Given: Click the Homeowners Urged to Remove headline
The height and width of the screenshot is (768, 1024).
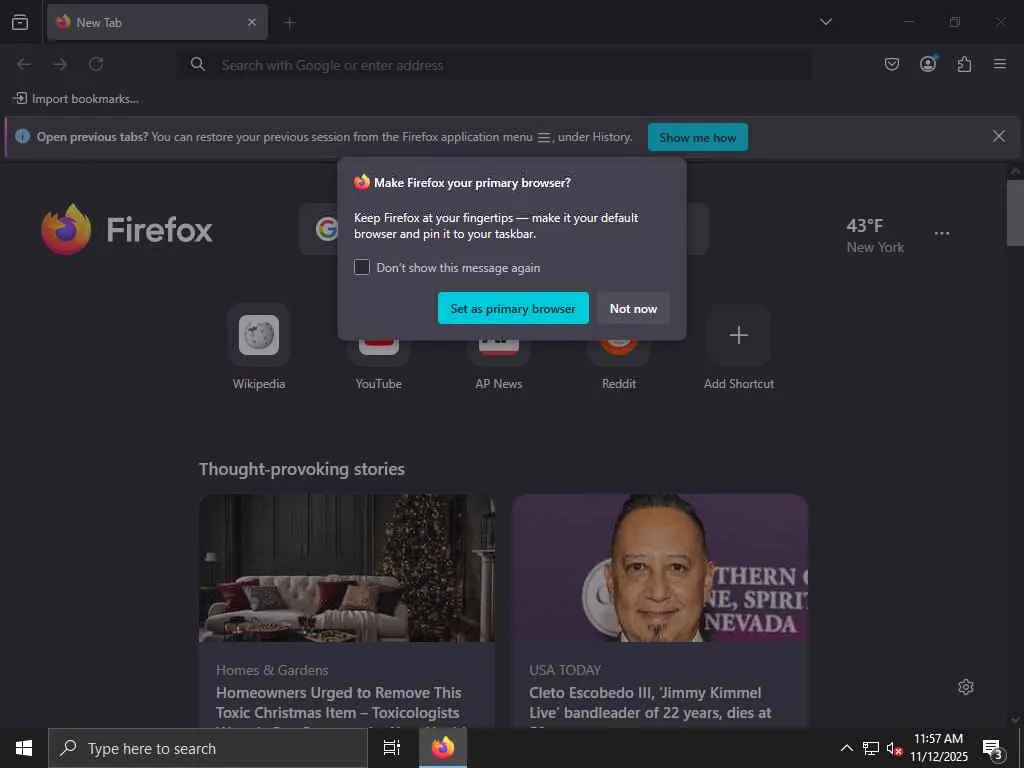Looking at the screenshot, I should click(338, 703).
